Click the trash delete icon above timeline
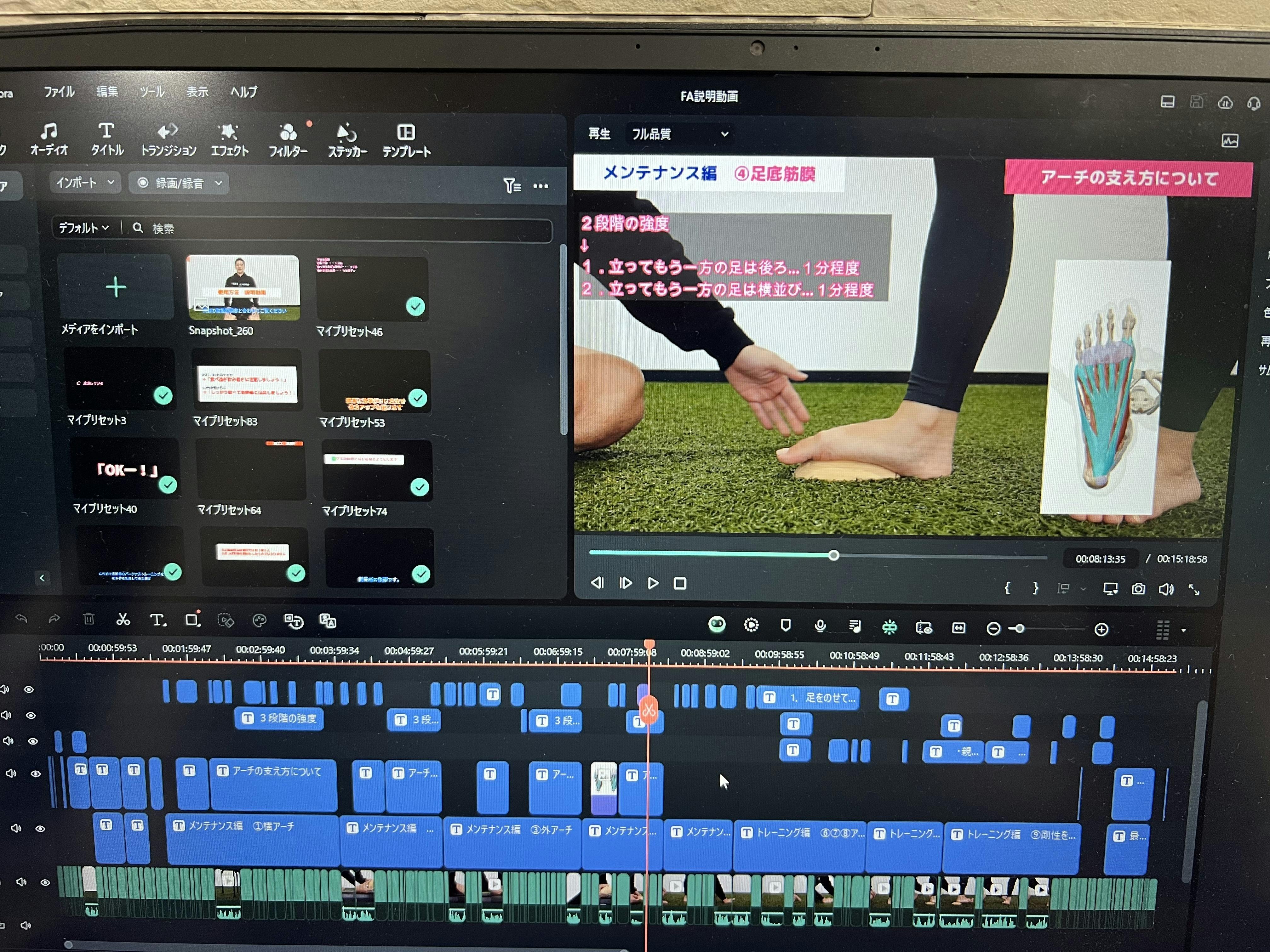 pyautogui.click(x=89, y=619)
